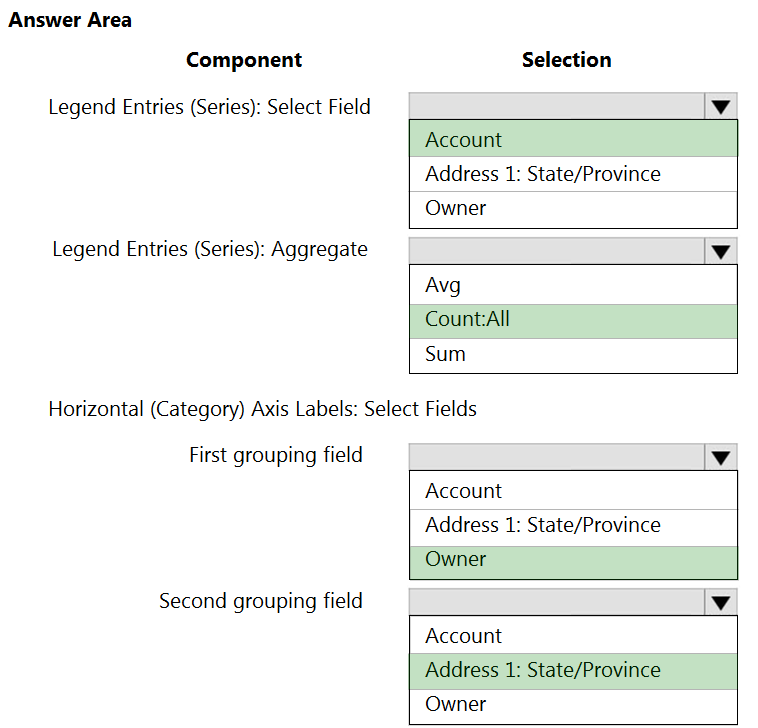The width and height of the screenshot is (758, 728).
Task: Choose Address 1: State/Province as First grouping field
Action: point(572,525)
